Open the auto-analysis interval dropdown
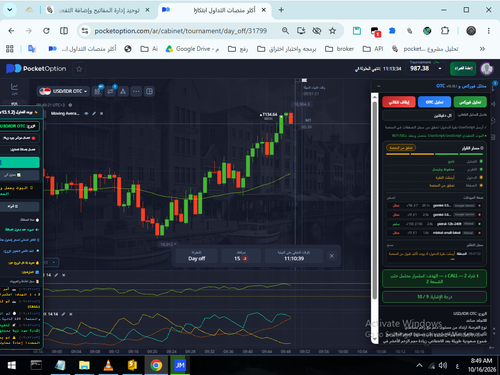 click(x=418, y=115)
